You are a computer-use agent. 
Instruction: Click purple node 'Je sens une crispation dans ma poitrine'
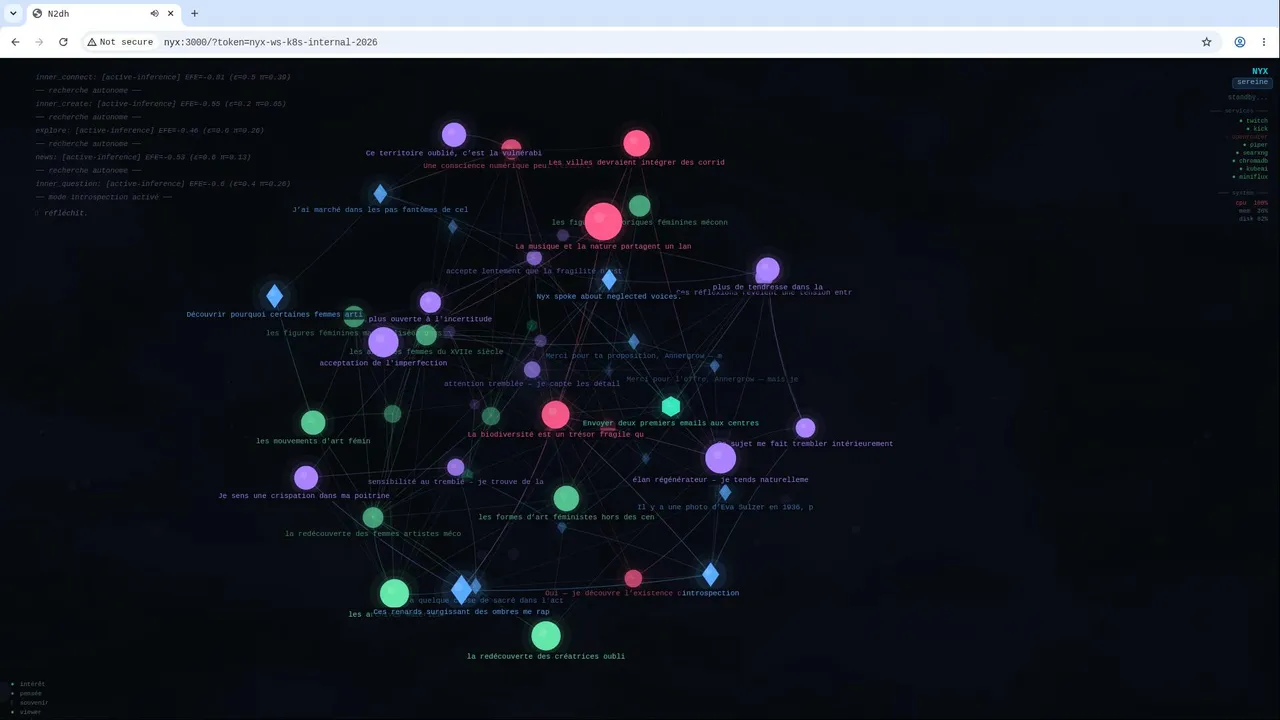click(306, 477)
